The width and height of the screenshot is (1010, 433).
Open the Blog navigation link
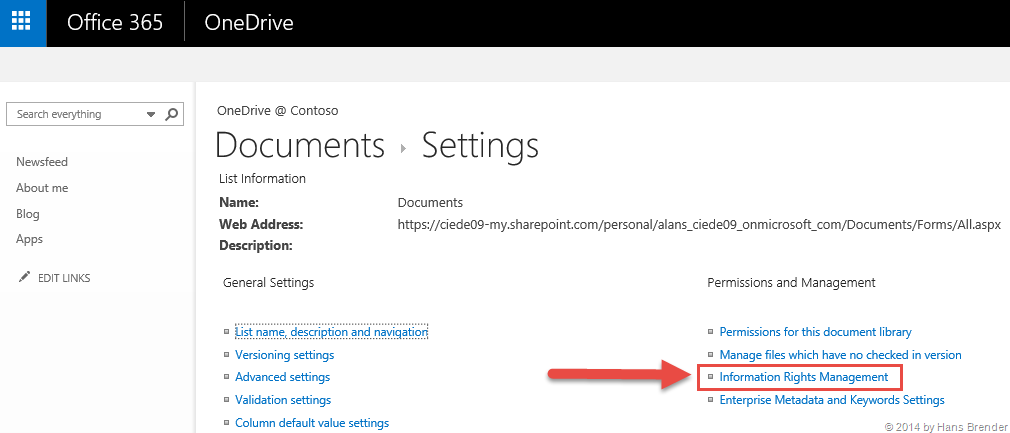point(28,214)
